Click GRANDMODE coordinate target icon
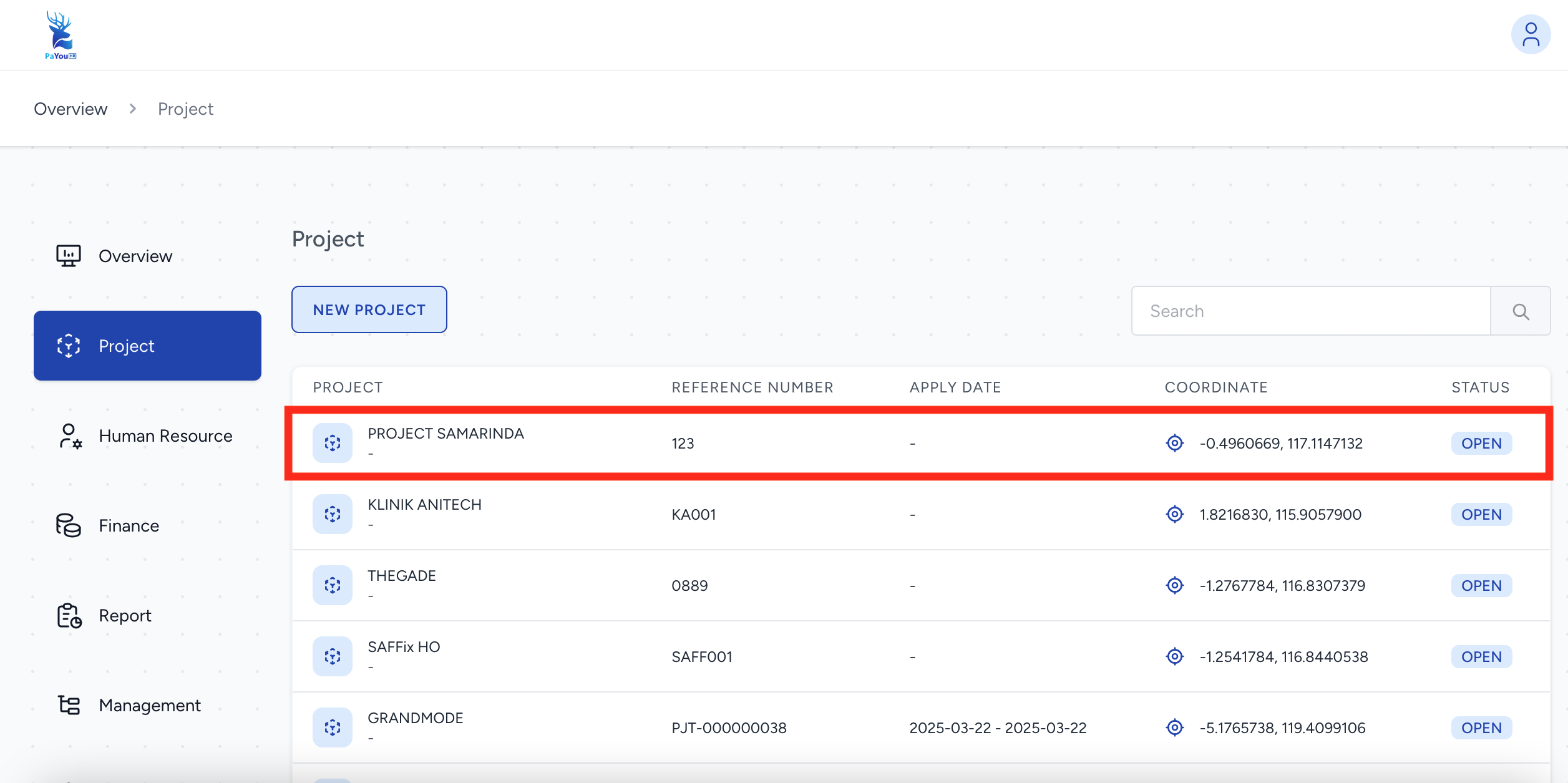Viewport: 1568px width, 783px height. (x=1174, y=727)
